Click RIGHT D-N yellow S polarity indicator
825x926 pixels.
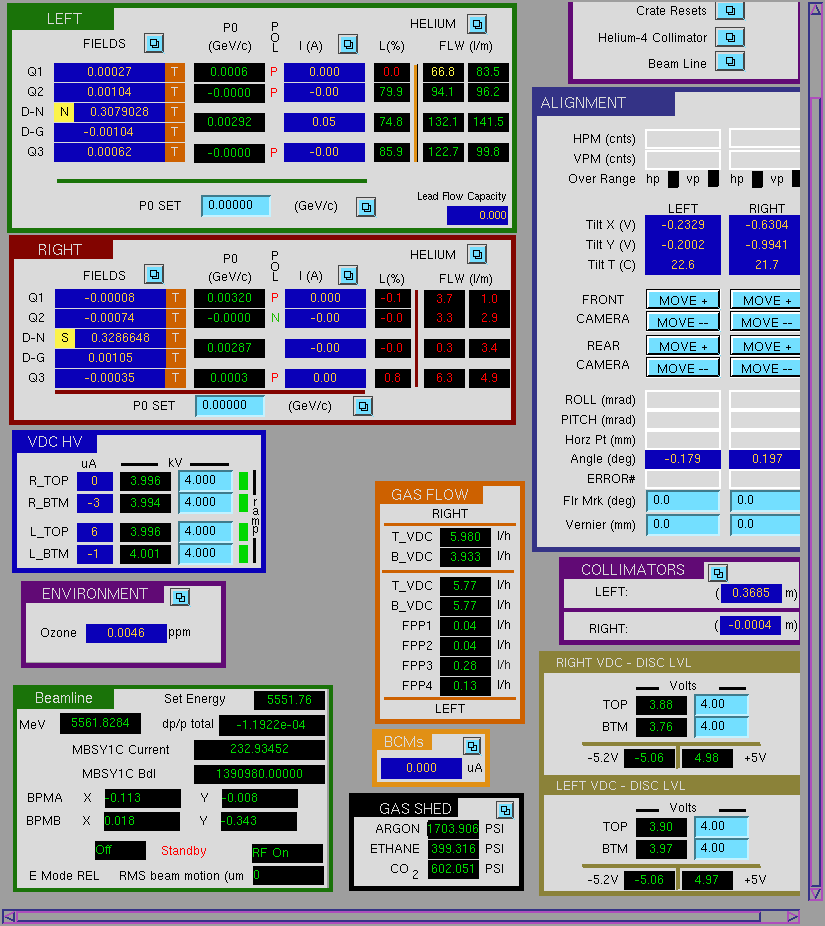click(x=65, y=338)
